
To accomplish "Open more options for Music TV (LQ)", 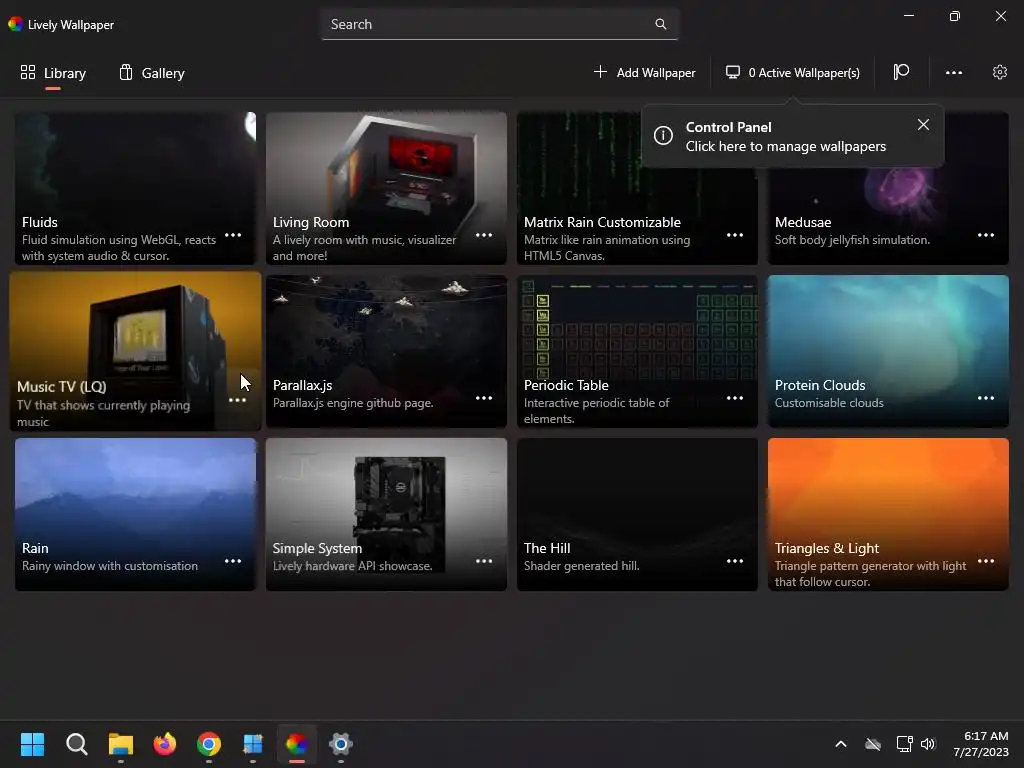I will (238, 400).
